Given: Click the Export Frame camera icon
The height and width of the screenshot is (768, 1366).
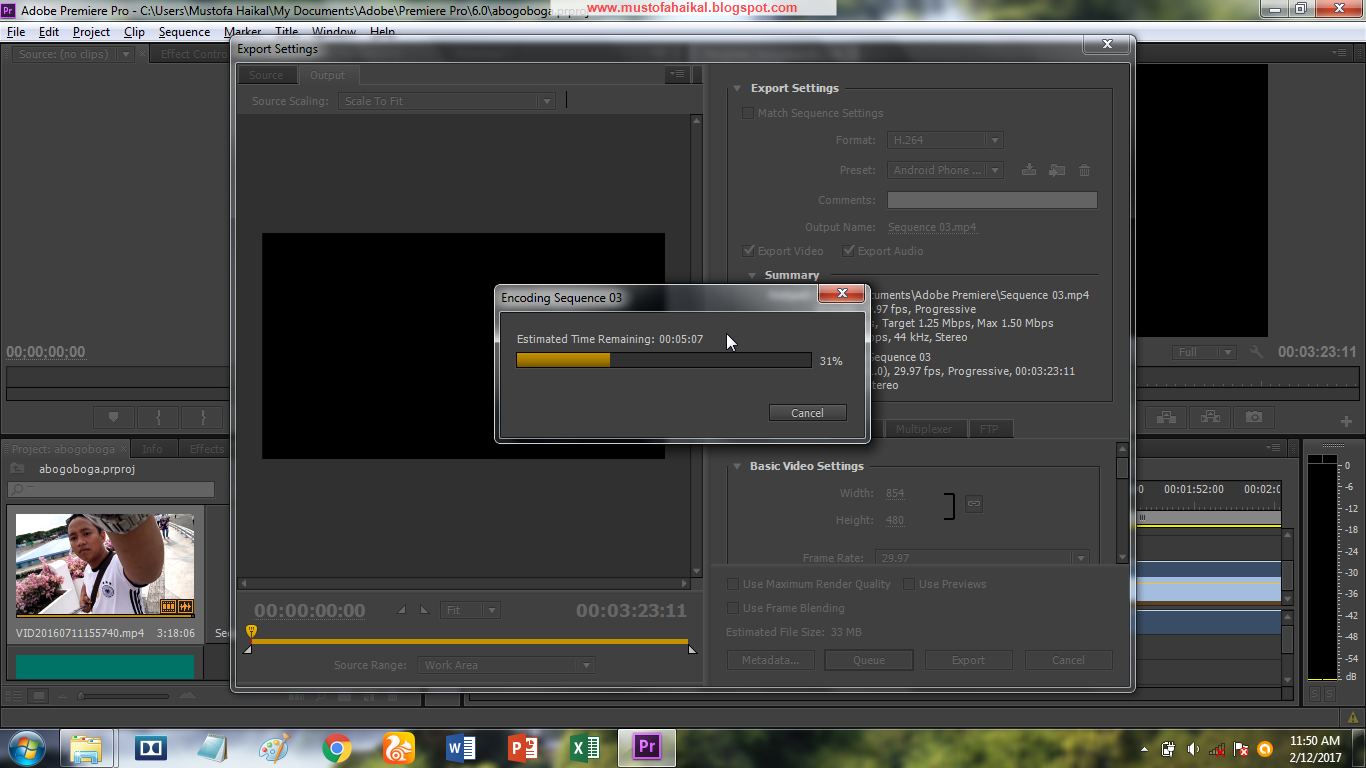Looking at the screenshot, I should (x=1254, y=417).
